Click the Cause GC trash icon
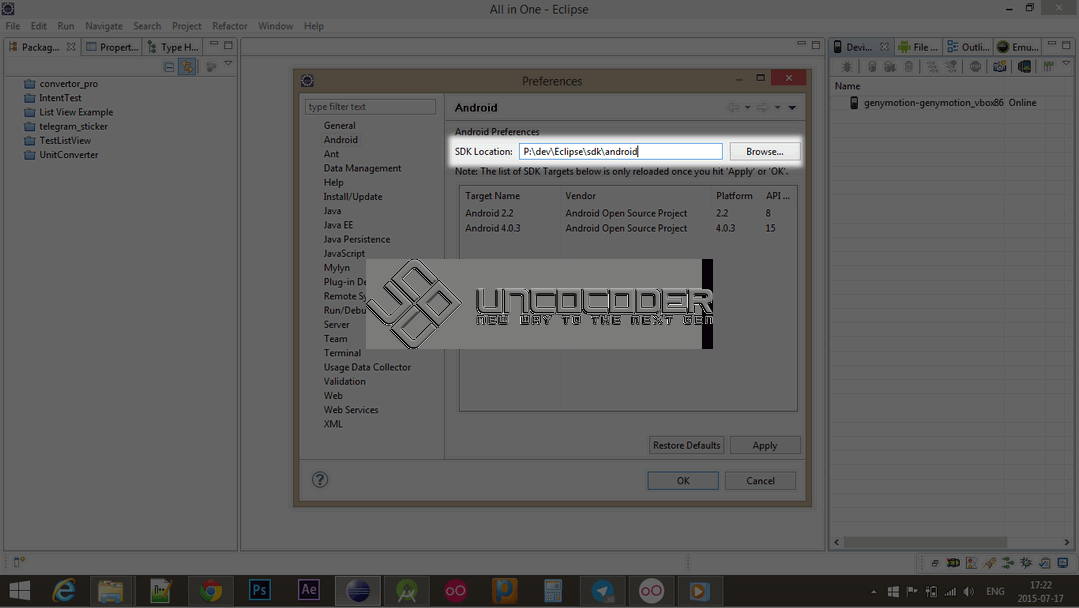The height and width of the screenshot is (608, 1079). (908, 67)
